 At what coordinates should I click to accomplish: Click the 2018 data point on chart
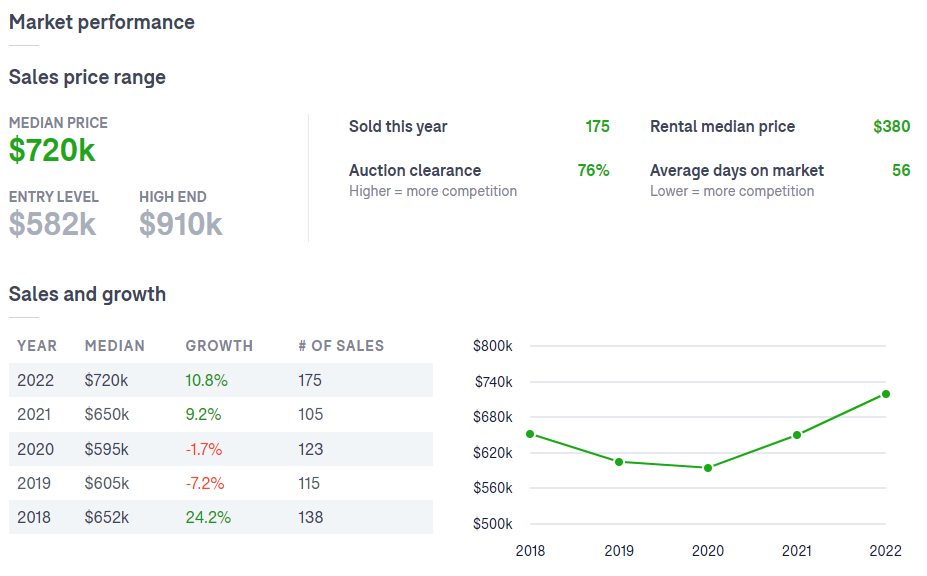coord(530,434)
